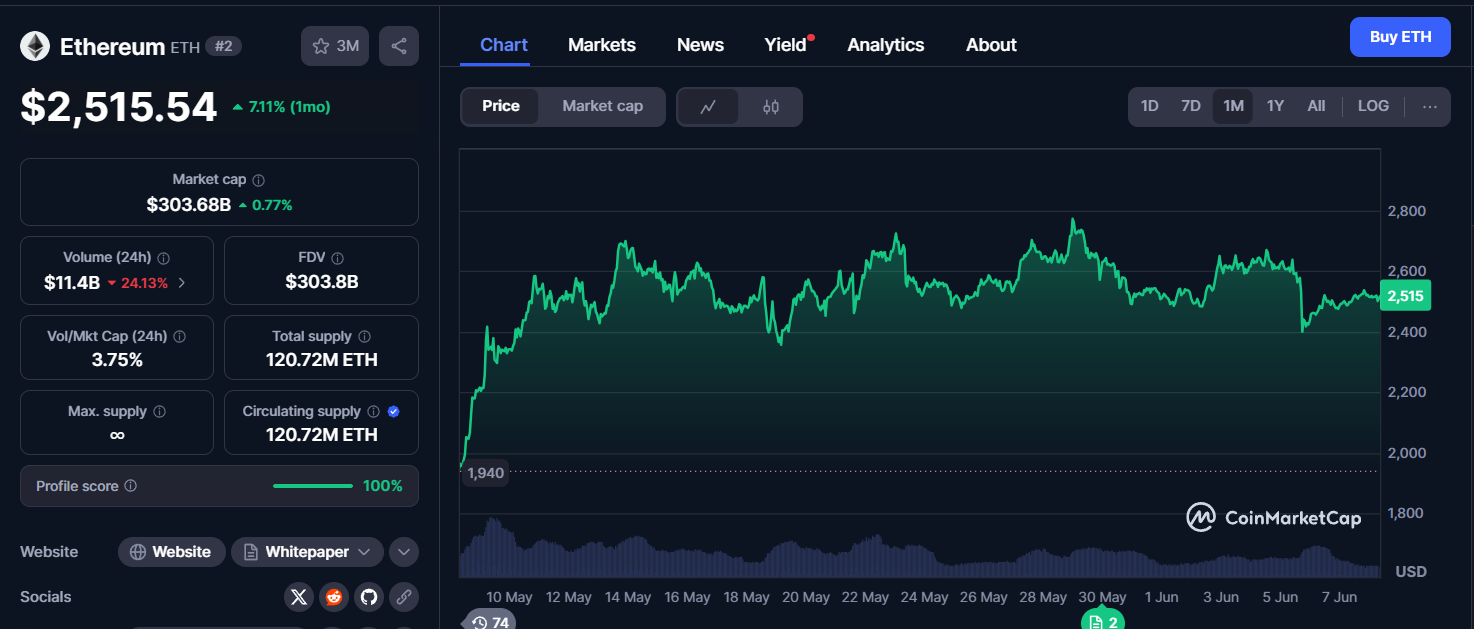Show Max. supply info icon
The height and width of the screenshot is (629, 1474).
(159, 412)
